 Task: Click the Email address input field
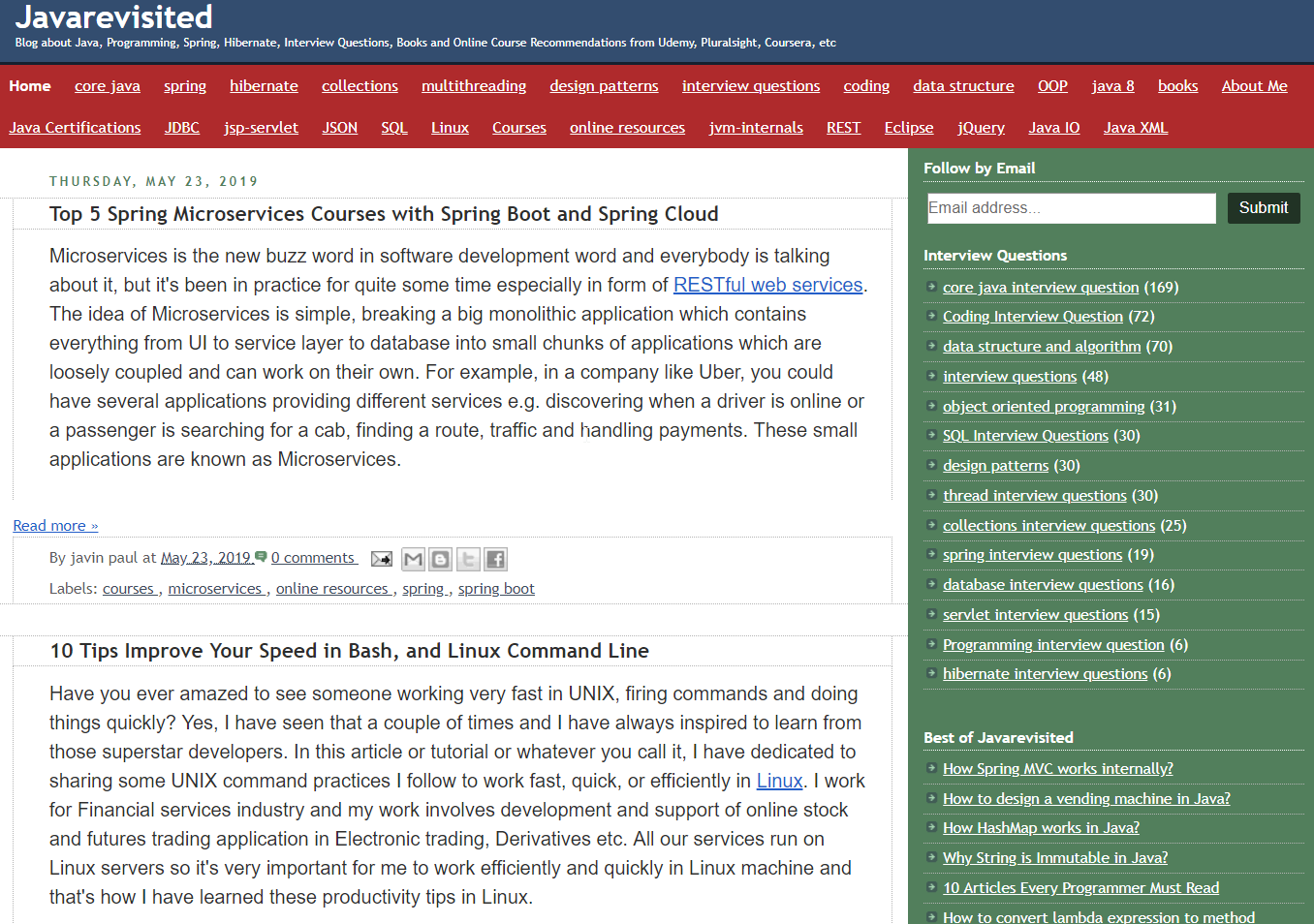tap(1071, 208)
